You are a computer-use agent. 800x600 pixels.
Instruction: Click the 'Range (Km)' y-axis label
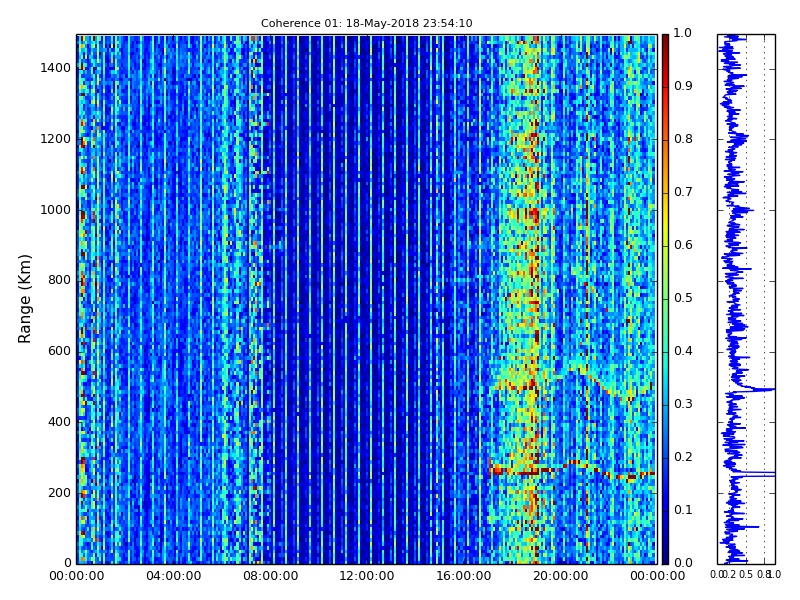tap(24, 299)
